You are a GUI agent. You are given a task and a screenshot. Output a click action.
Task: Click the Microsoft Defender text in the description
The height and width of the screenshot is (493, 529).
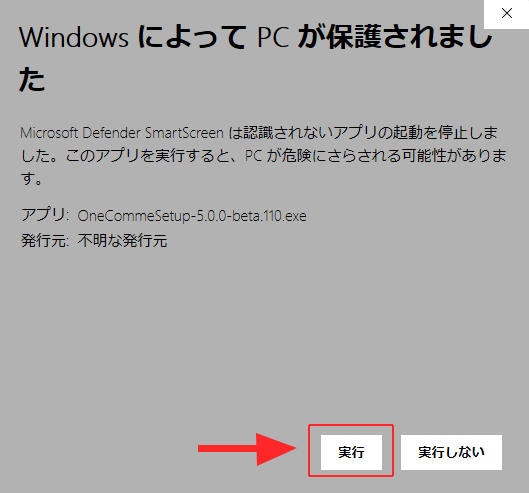80,133
